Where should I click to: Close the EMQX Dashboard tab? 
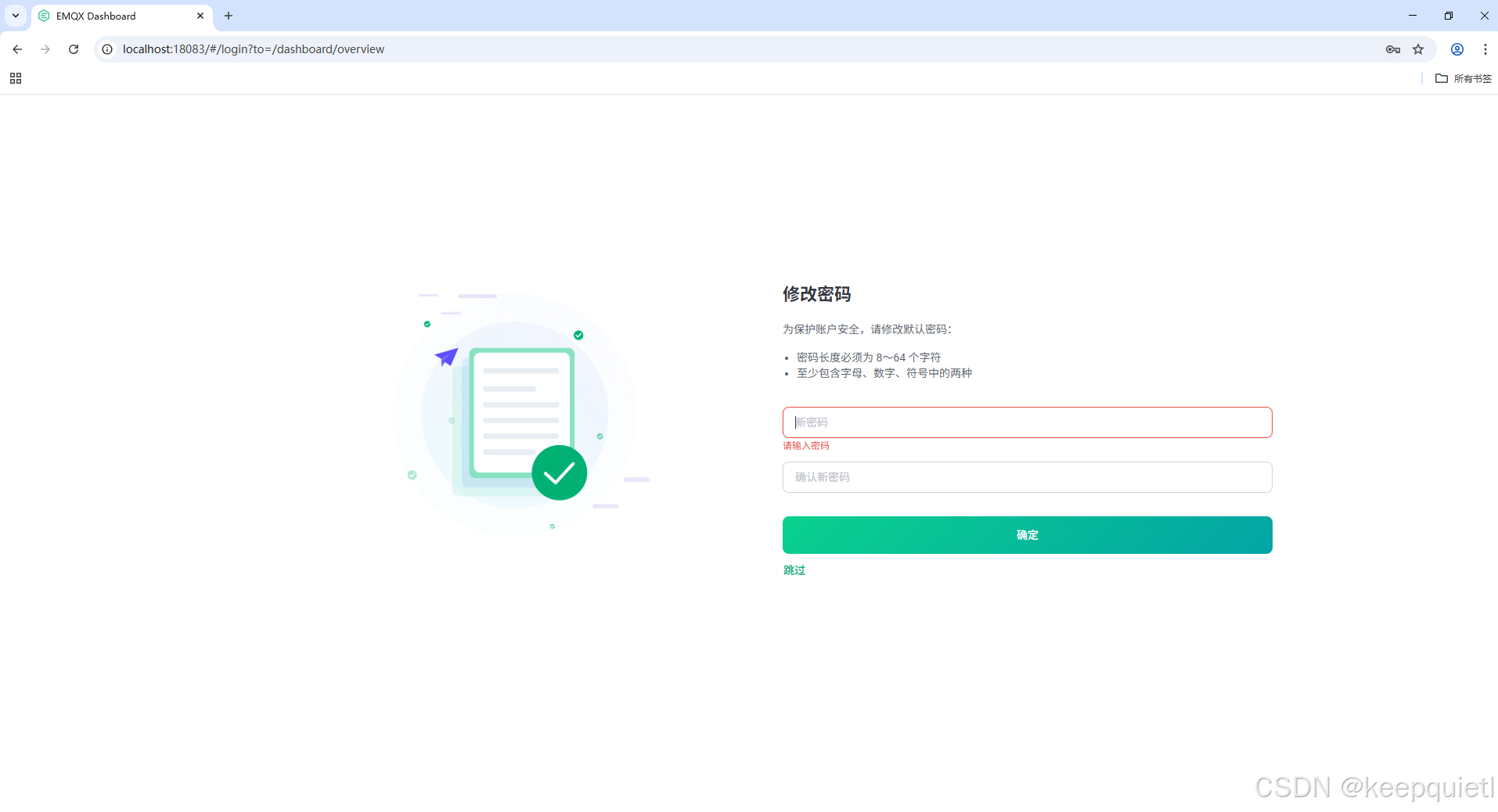pyautogui.click(x=200, y=16)
